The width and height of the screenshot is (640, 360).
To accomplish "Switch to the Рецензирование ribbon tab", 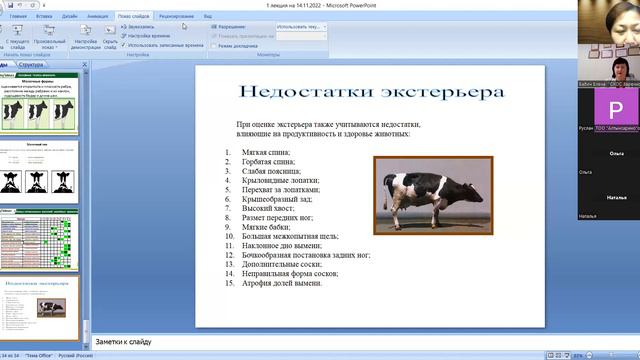I will (176, 16).
